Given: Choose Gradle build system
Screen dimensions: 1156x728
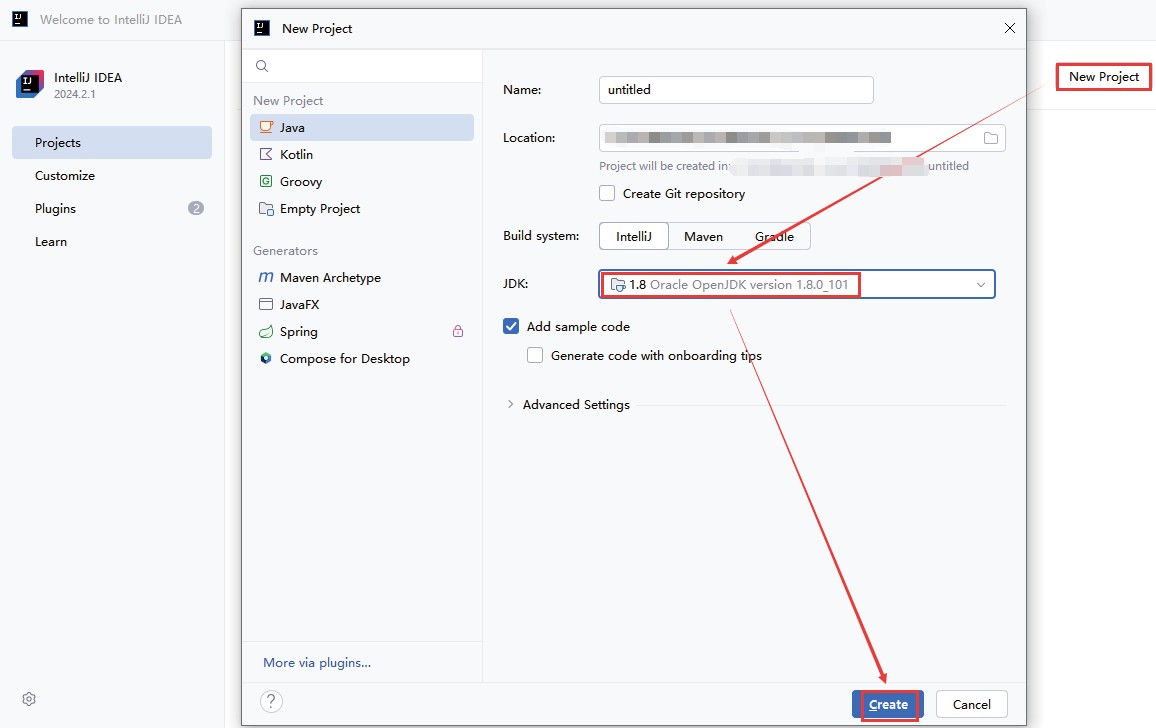Looking at the screenshot, I should click(774, 236).
